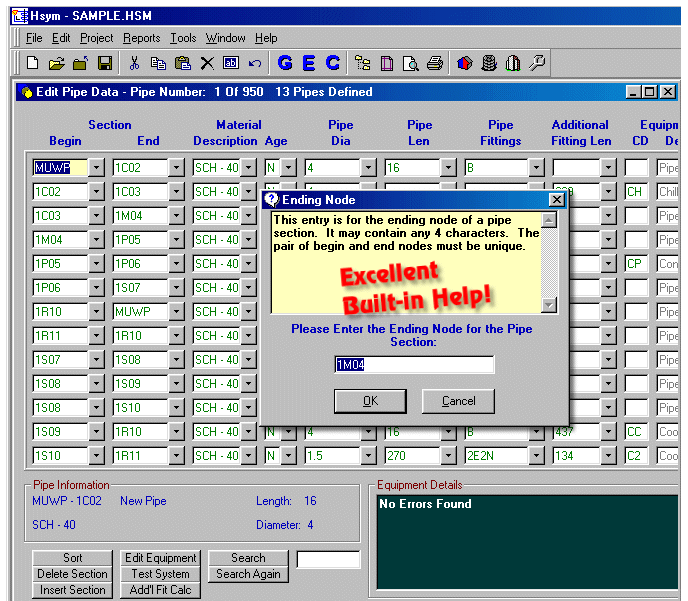688x601 pixels.
Task: Click the Paste clipboard icon
Action: point(183,63)
